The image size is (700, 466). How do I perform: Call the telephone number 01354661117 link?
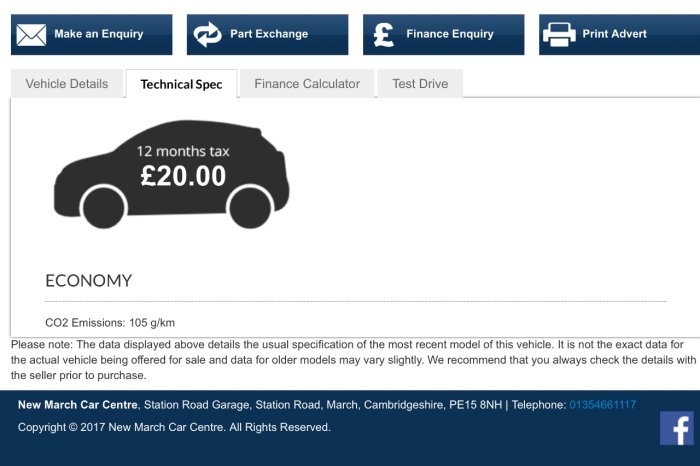click(x=603, y=405)
